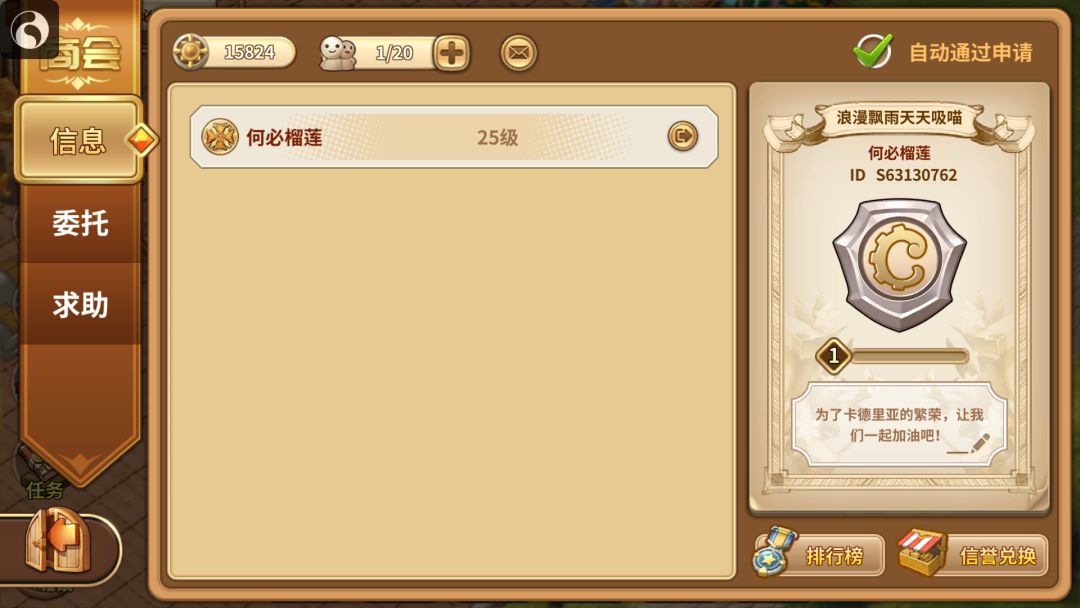Viewport: 1080px width, 608px height.
Task: Toggle the 自动通过申请 green checkbox
Action: (x=873, y=50)
